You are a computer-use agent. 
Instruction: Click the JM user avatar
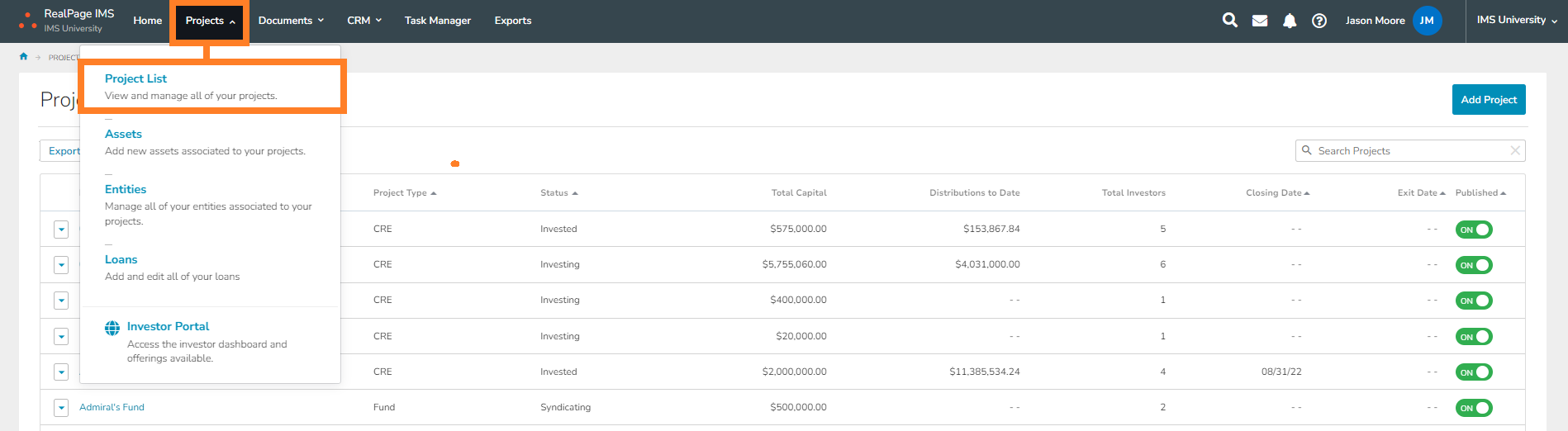pyautogui.click(x=1427, y=21)
